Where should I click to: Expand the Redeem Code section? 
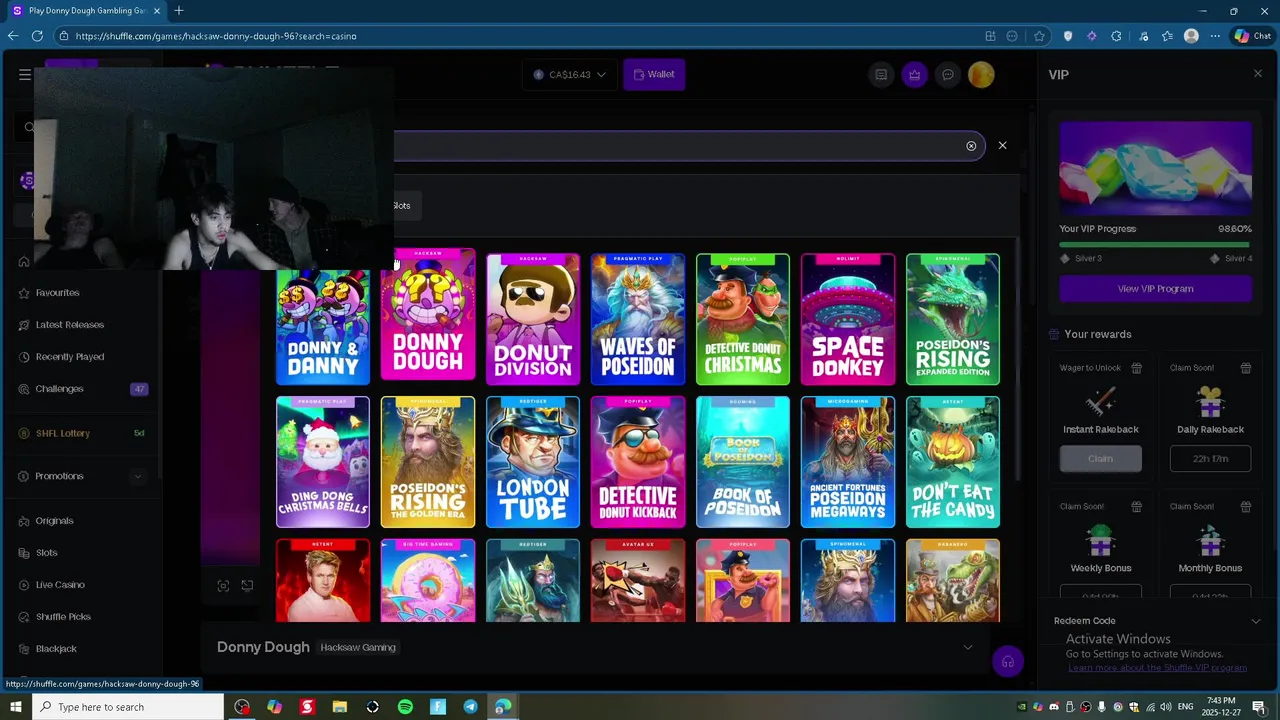point(1256,621)
